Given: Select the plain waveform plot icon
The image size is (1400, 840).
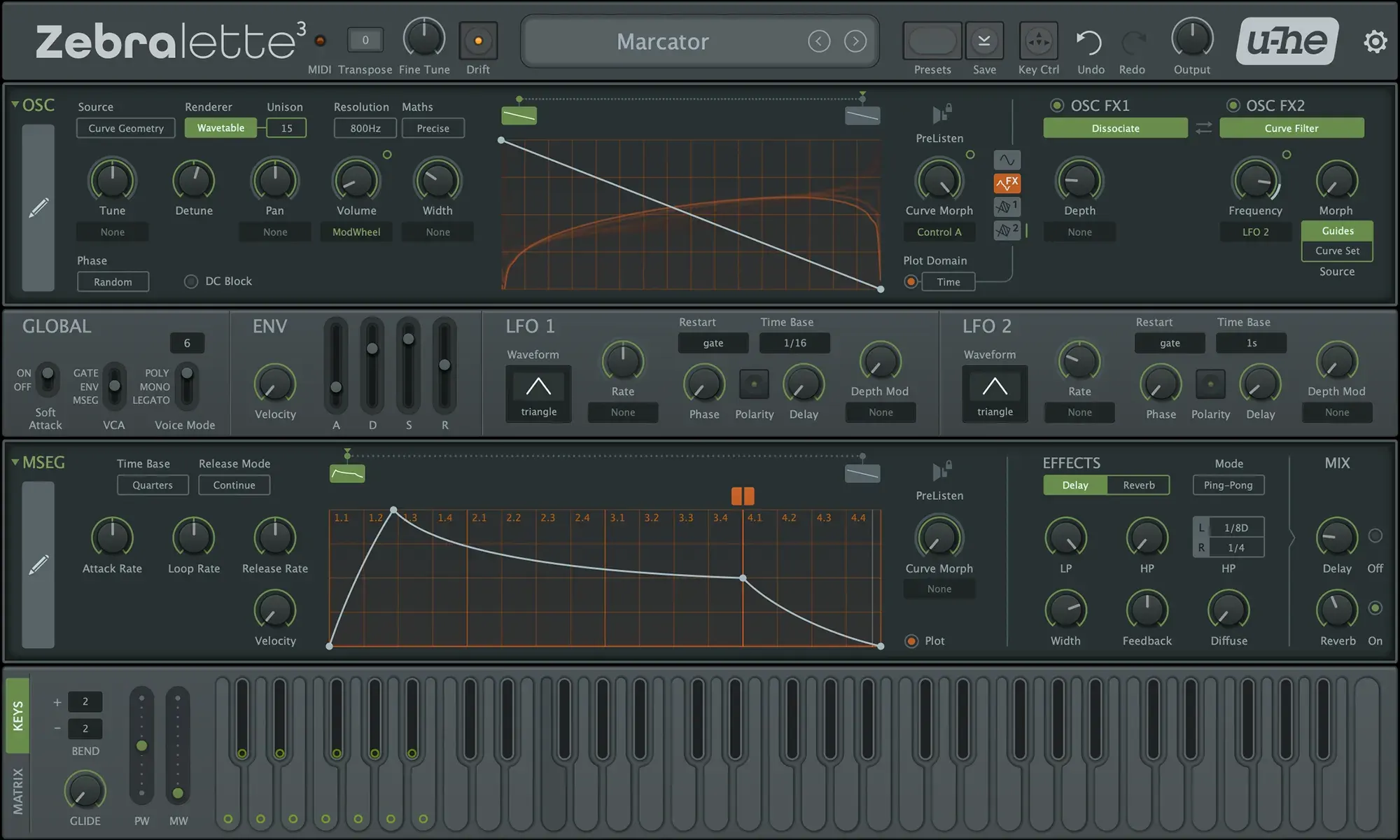Looking at the screenshot, I should (1007, 160).
